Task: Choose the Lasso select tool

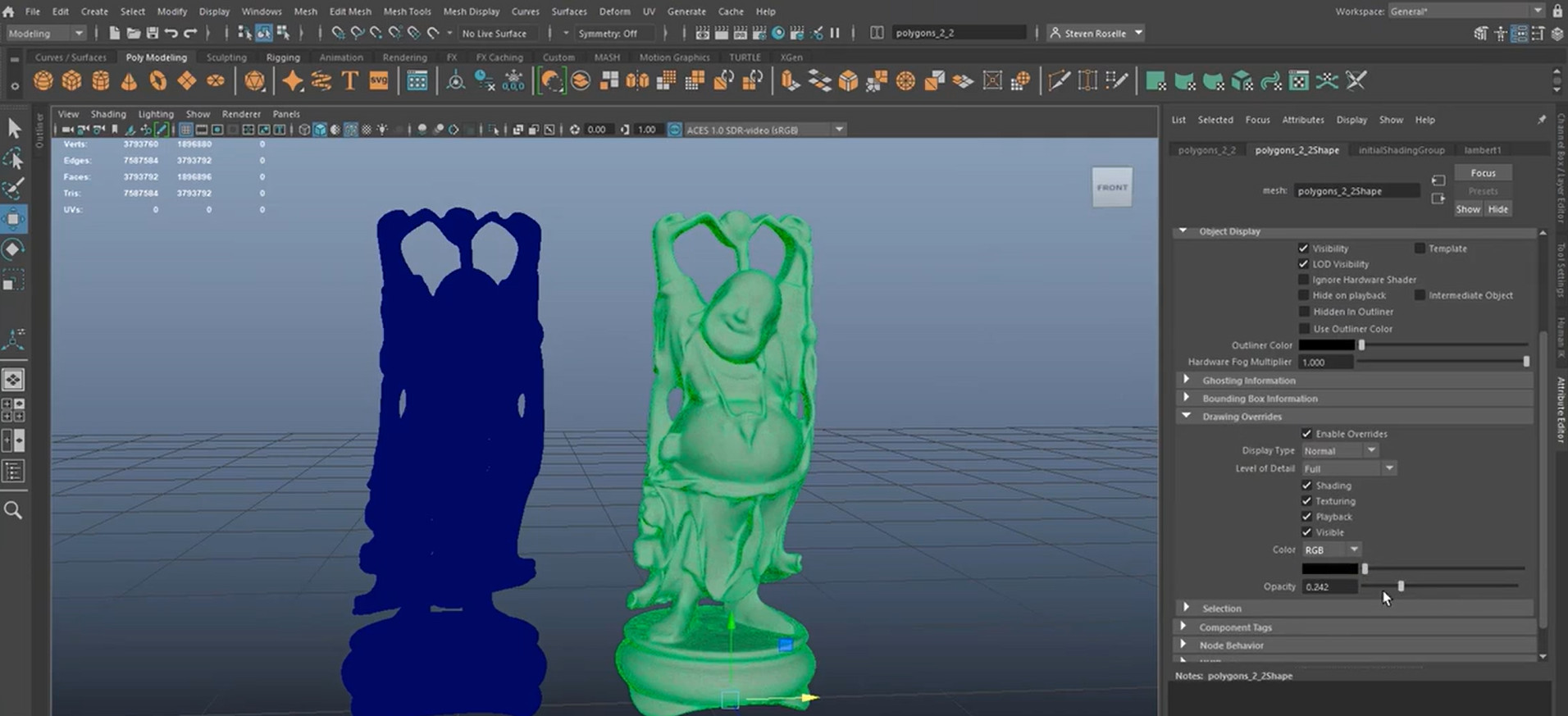Action: (14, 159)
